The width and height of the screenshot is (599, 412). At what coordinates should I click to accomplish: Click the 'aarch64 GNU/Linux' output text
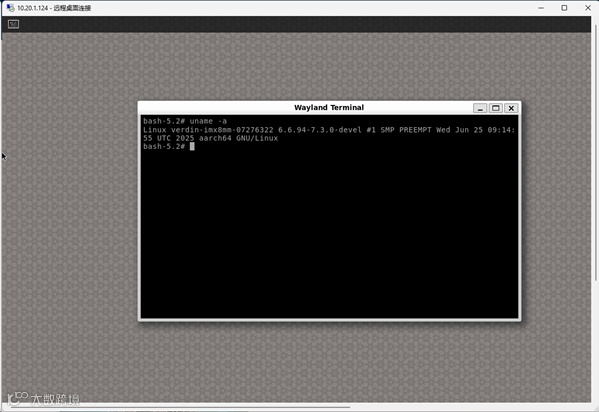click(x=238, y=138)
